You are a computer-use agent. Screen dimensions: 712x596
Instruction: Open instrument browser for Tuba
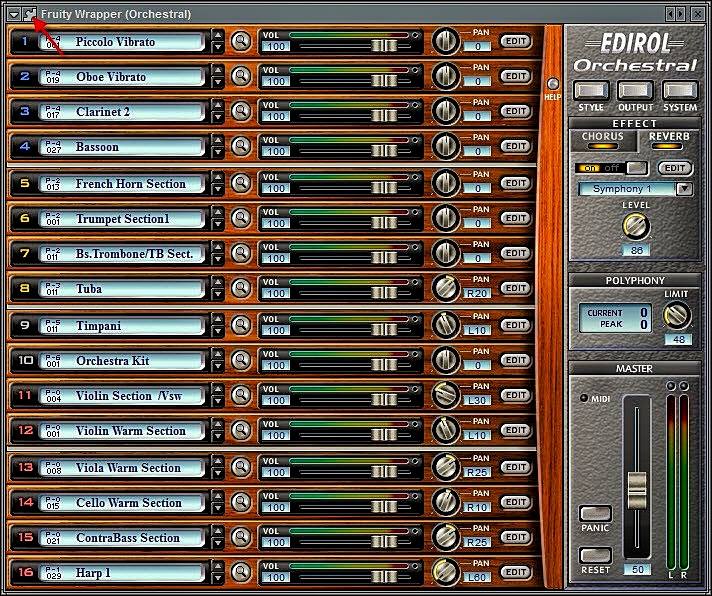tap(241, 288)
